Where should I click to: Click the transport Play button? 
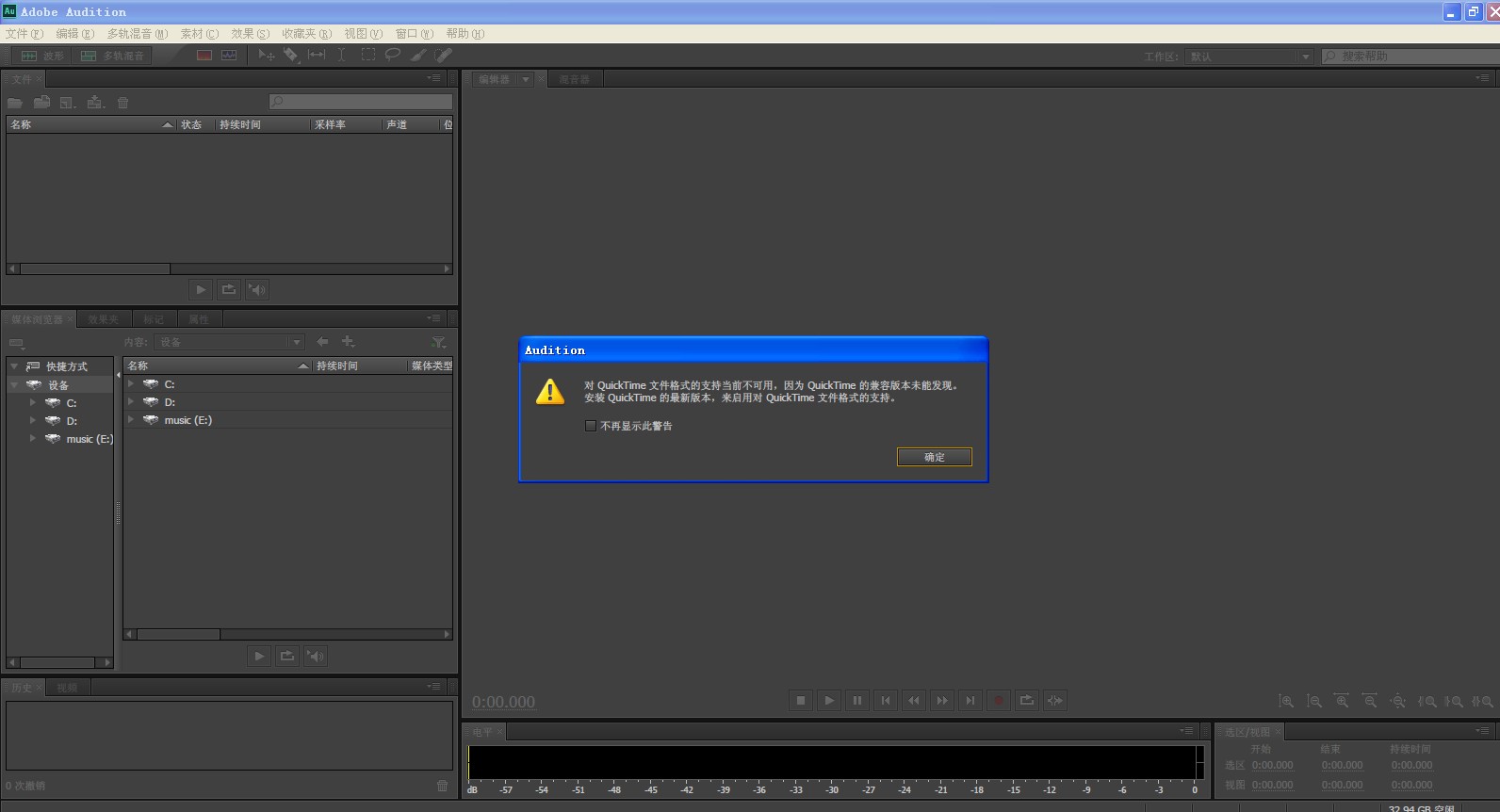(829, 700)
